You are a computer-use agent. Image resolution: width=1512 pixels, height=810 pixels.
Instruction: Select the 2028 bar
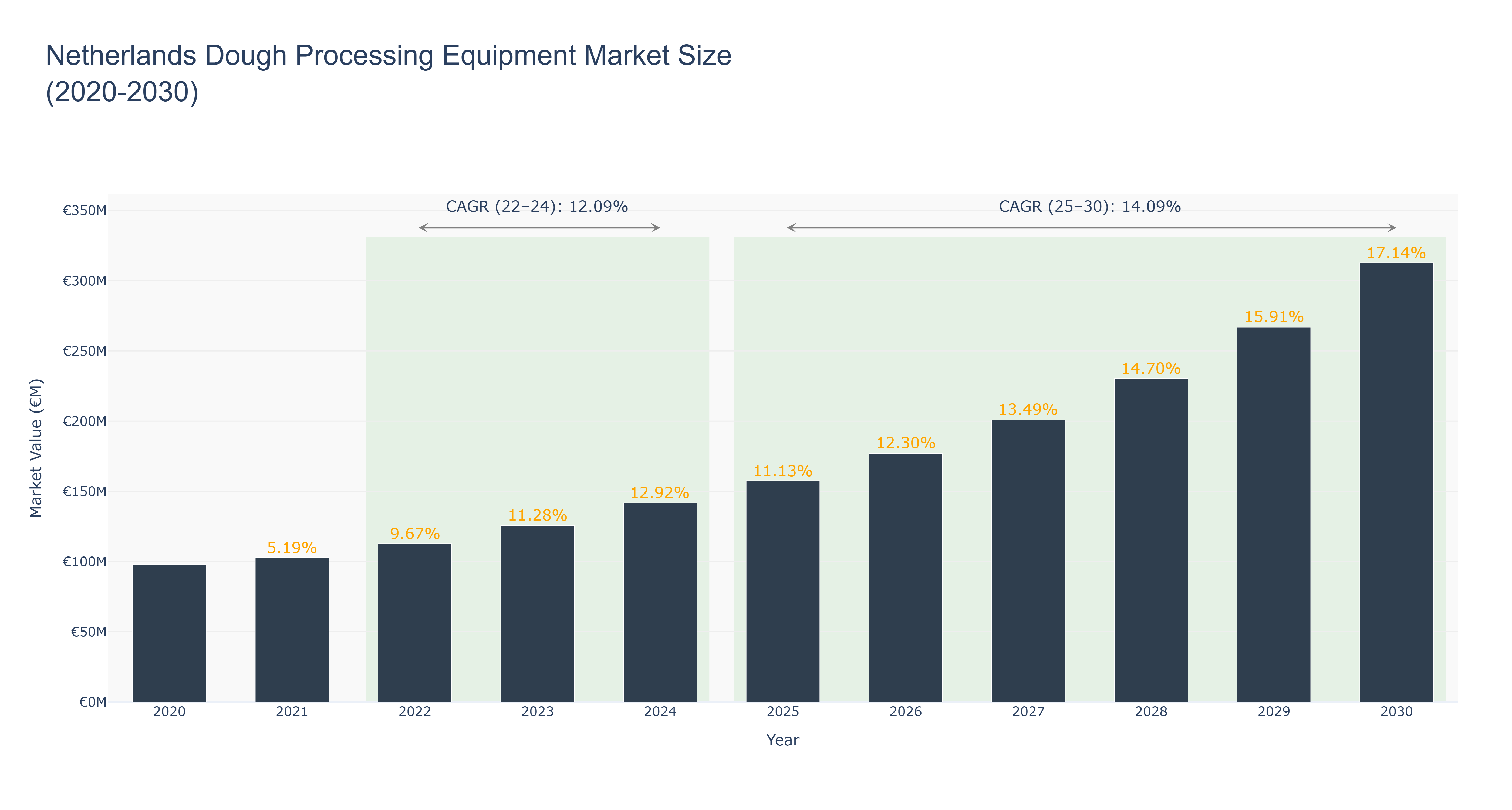pyautogui.click(x=1151, y=541)
